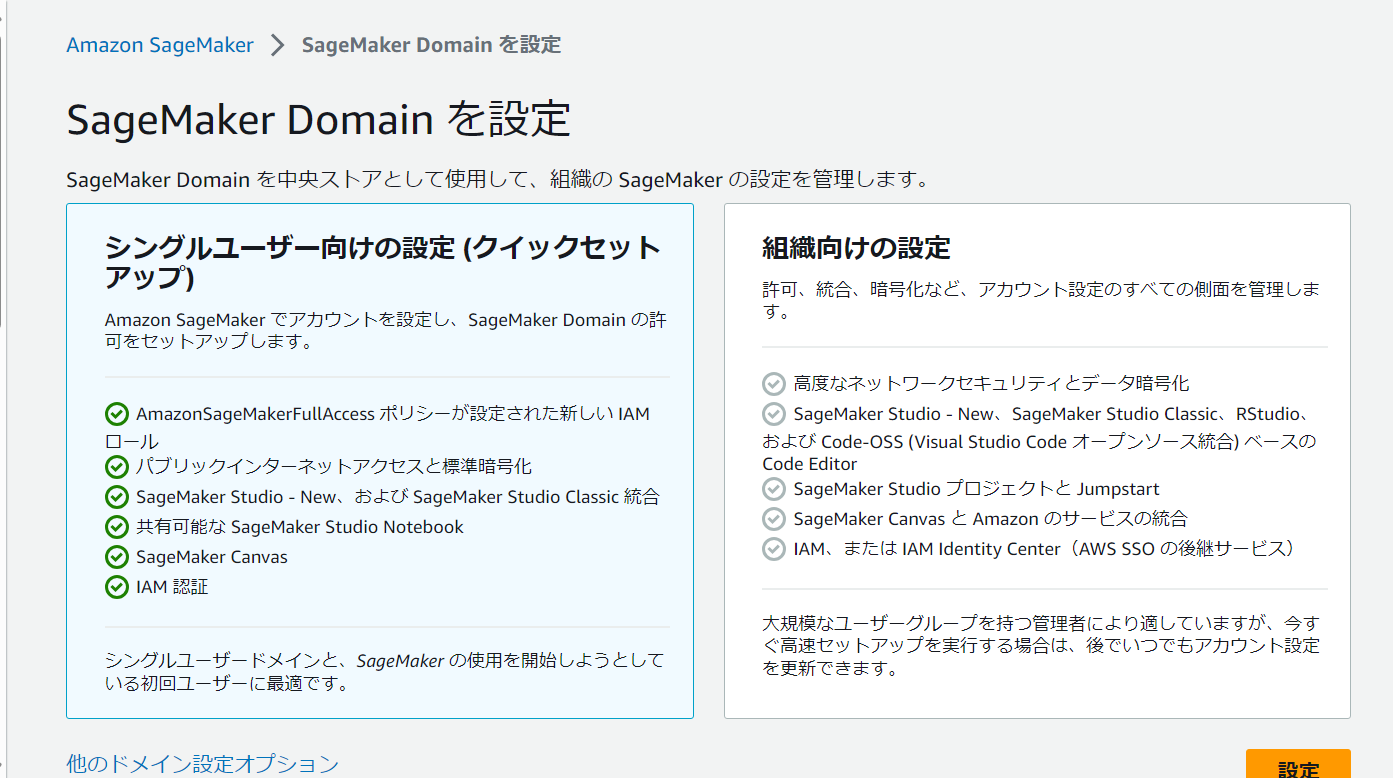Click the green check beside パブリックインターネットアクセスと標準暗号化
This screenshot has width=1393, height=778.
(117, 466)
